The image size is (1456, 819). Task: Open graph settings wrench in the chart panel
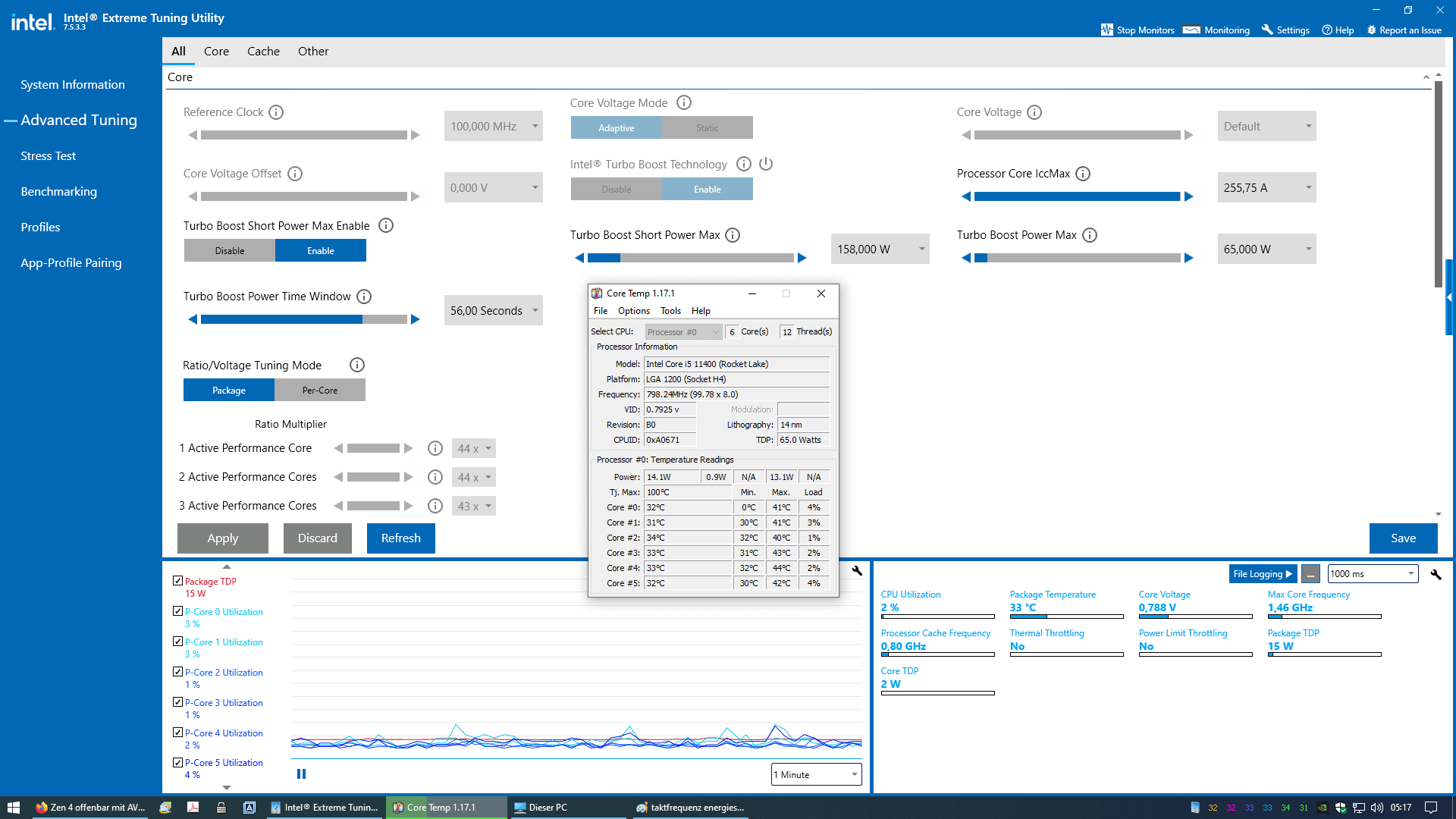point(857,570)
